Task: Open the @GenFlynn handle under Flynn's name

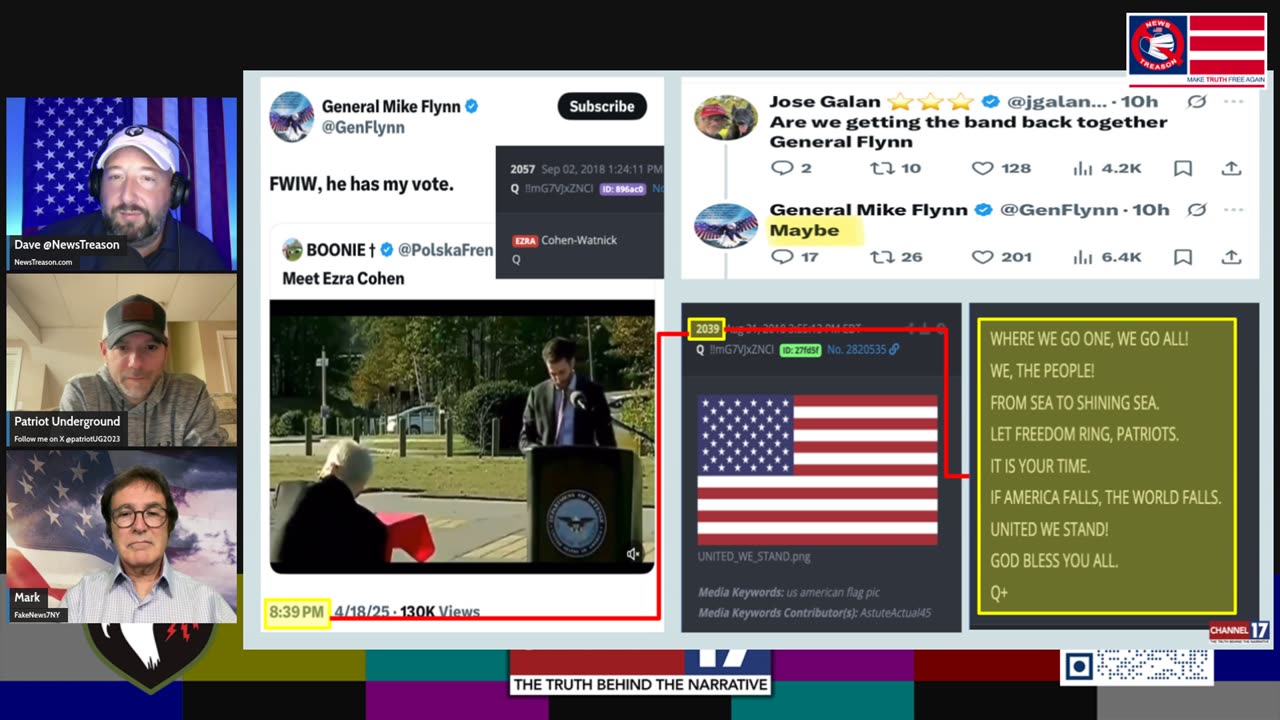Action: pyautogui.click(x=363, y=128)
